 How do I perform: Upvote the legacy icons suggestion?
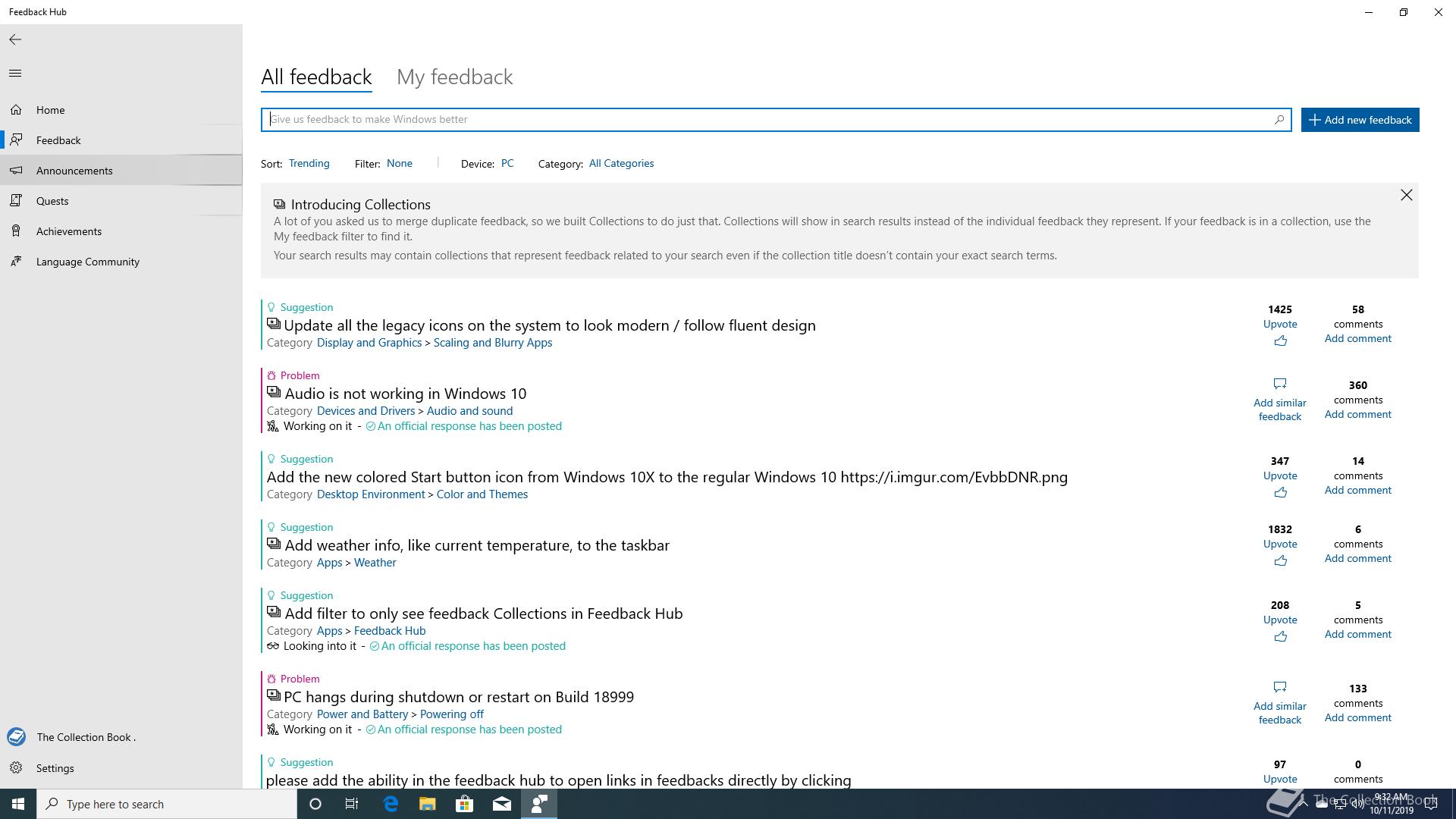[x=1280, y=325]
